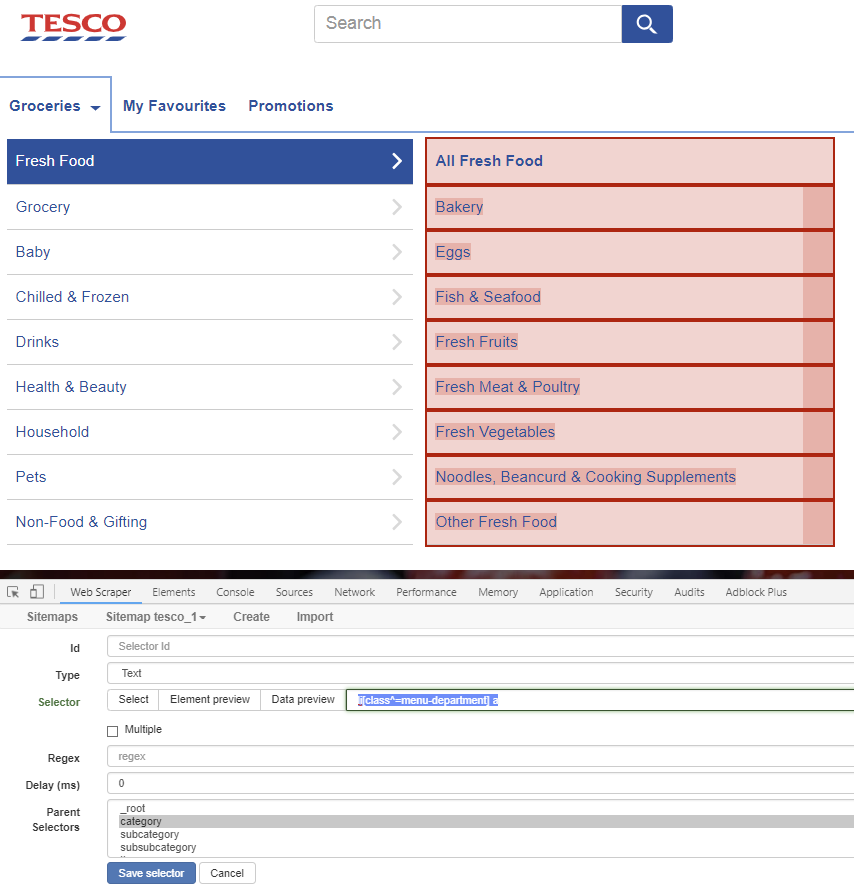Open the Sitemap tesco_1 dropdown
Viewport: 854px width, 892px height.
pyautogui.click(x=156, y=617)
